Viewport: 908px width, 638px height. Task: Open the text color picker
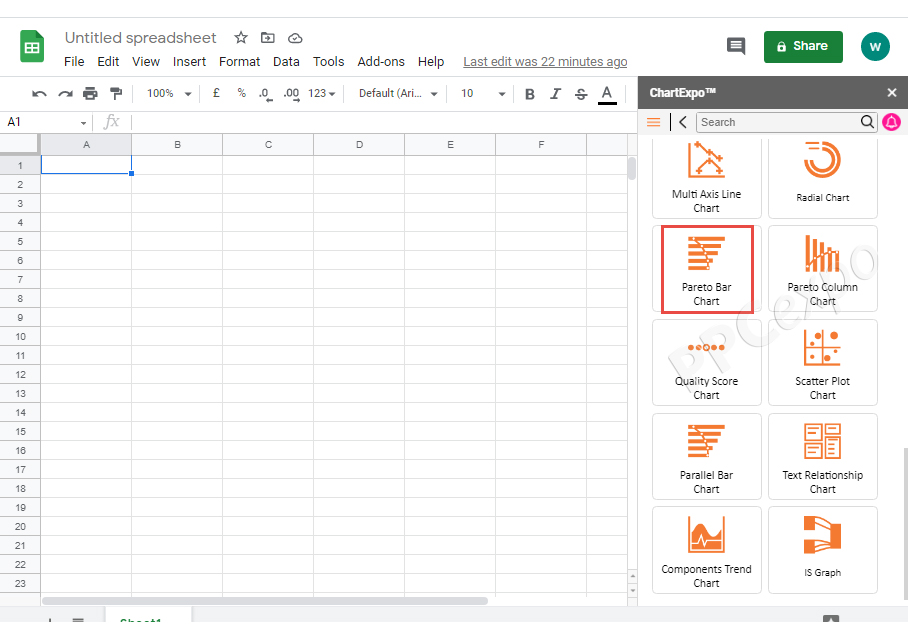point(607,94)
